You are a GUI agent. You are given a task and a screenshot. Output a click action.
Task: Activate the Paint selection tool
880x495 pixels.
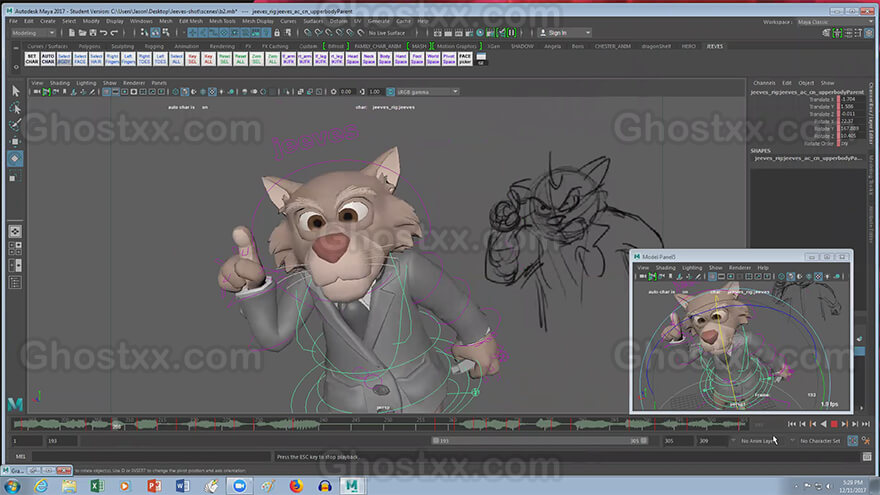click(15, 125)
